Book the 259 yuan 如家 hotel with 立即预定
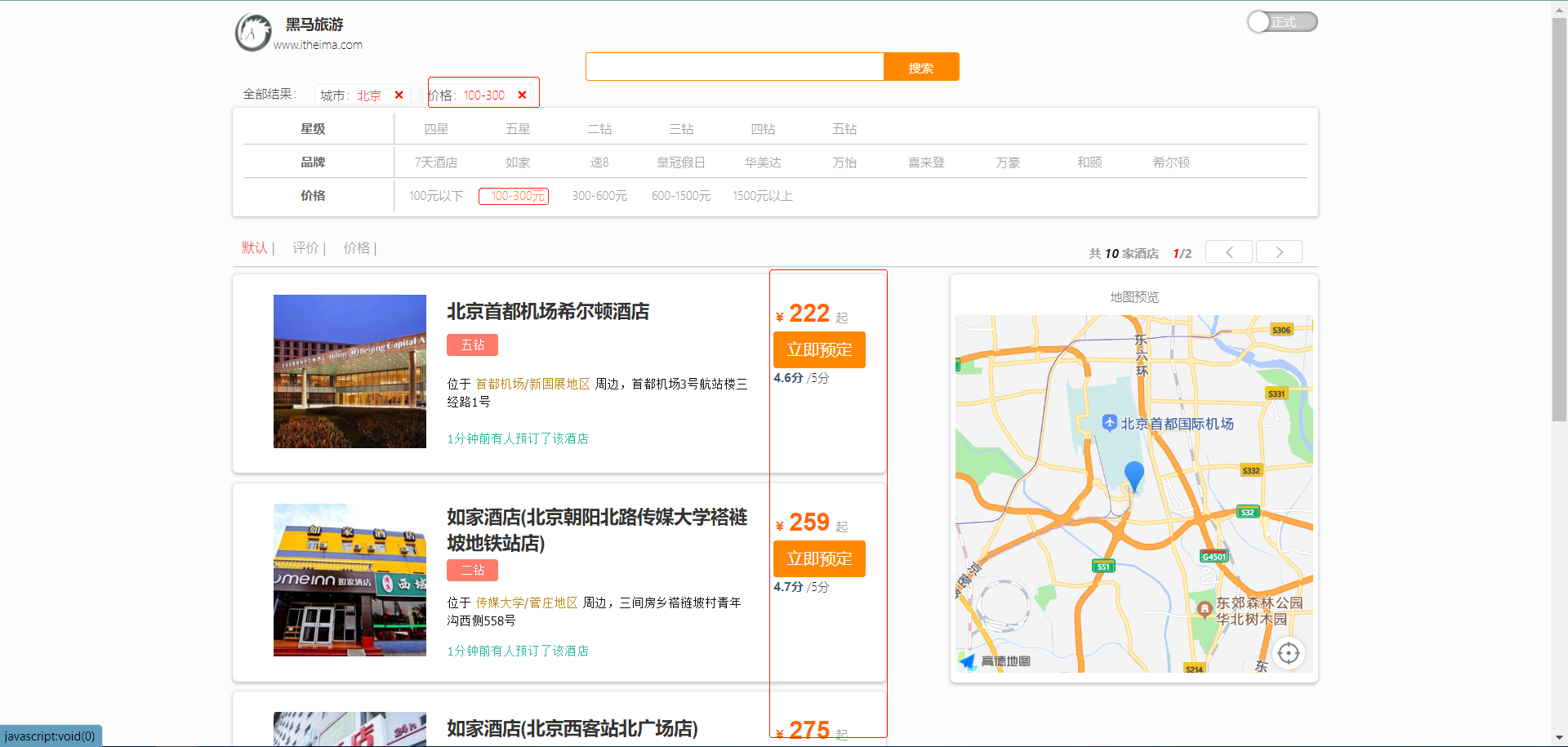Image resolution: width=1568 pixels, height=747 pixels. pyautogui.click(x=819, y=558)
